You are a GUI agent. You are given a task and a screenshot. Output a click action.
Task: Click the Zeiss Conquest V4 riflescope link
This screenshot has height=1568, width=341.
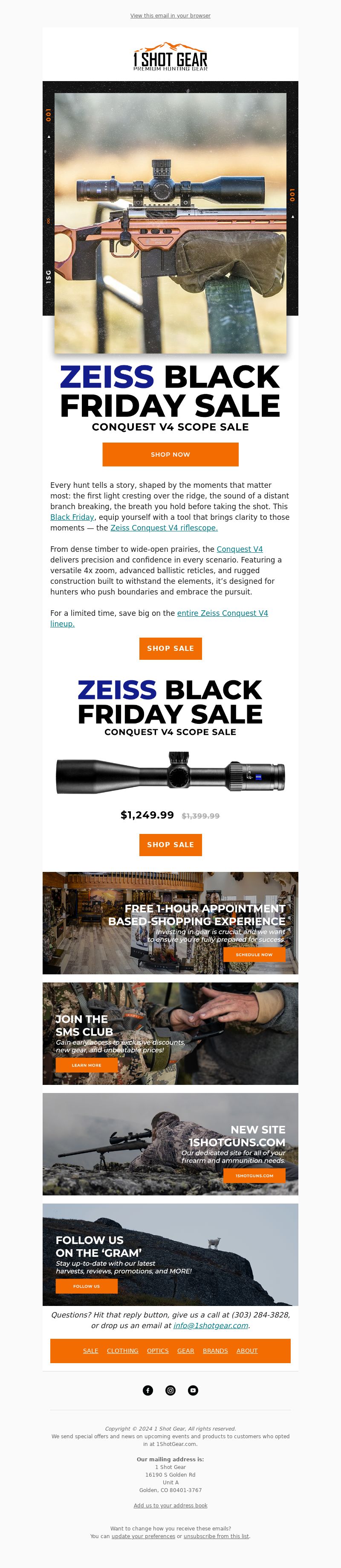tap(164, 528)
